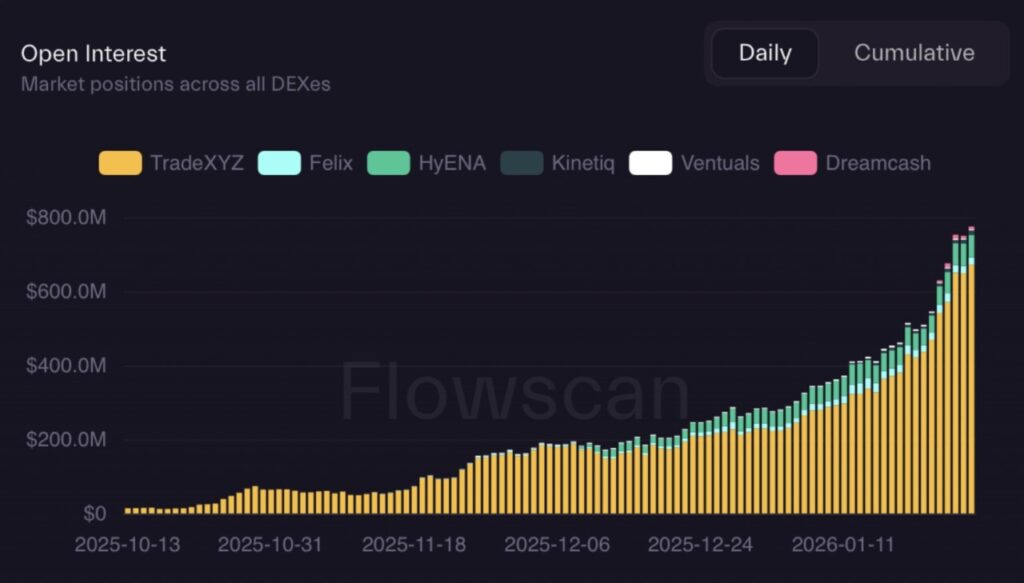This screenshot has height=583, width=1024.
Task: Click the dark teal Kinetiq legend swatch
Action: point(521,163)
